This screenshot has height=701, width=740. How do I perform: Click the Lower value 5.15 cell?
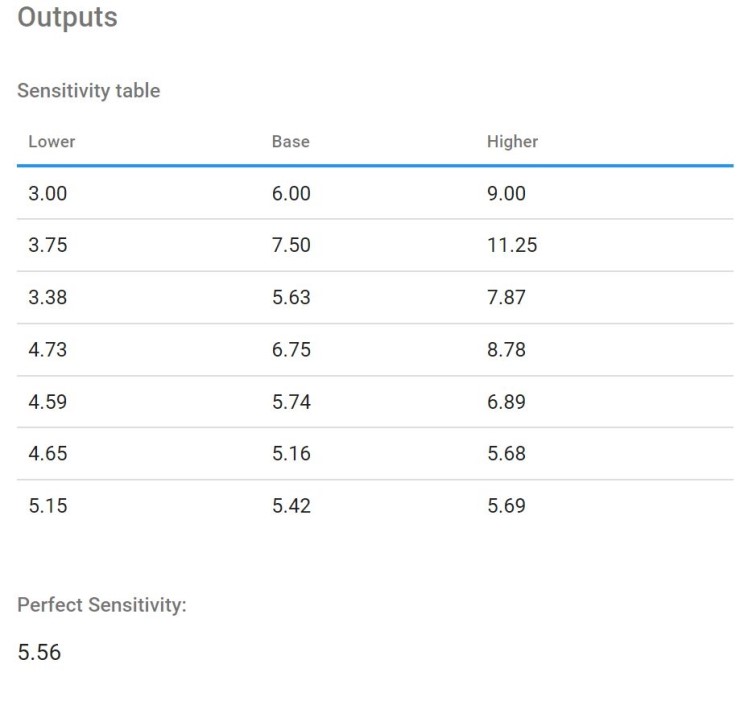(x=48, y=506)
